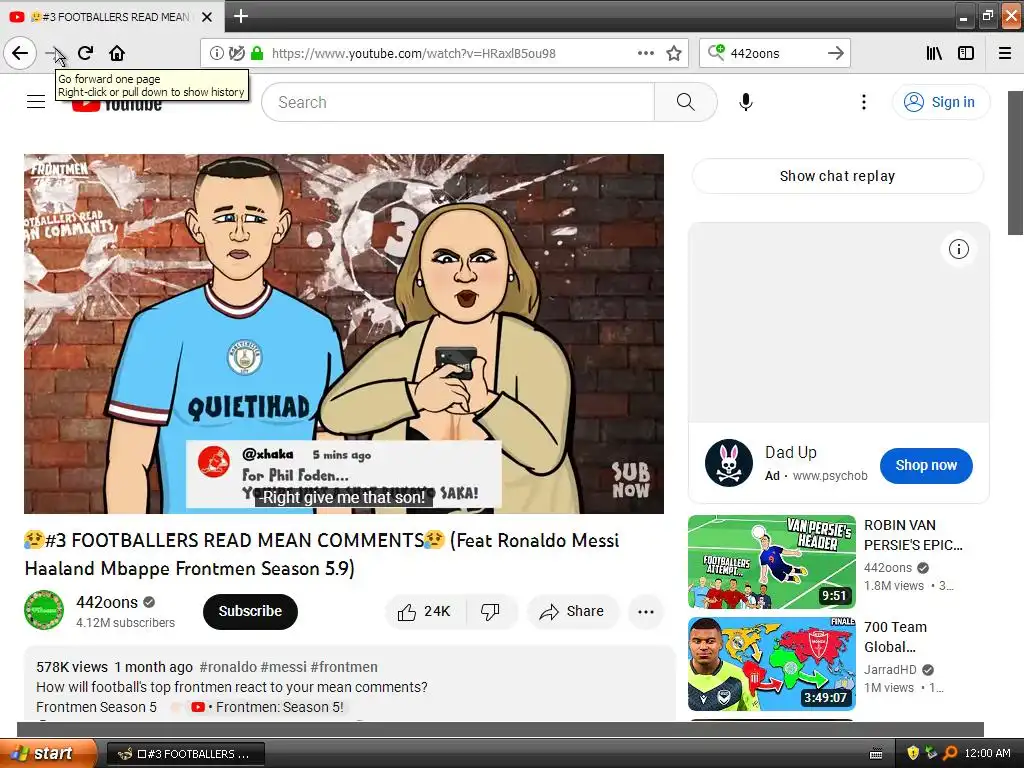This screenshot has height=768, width=1024.
Task: Open the security shield tray icon
Action: coord(912,753)
